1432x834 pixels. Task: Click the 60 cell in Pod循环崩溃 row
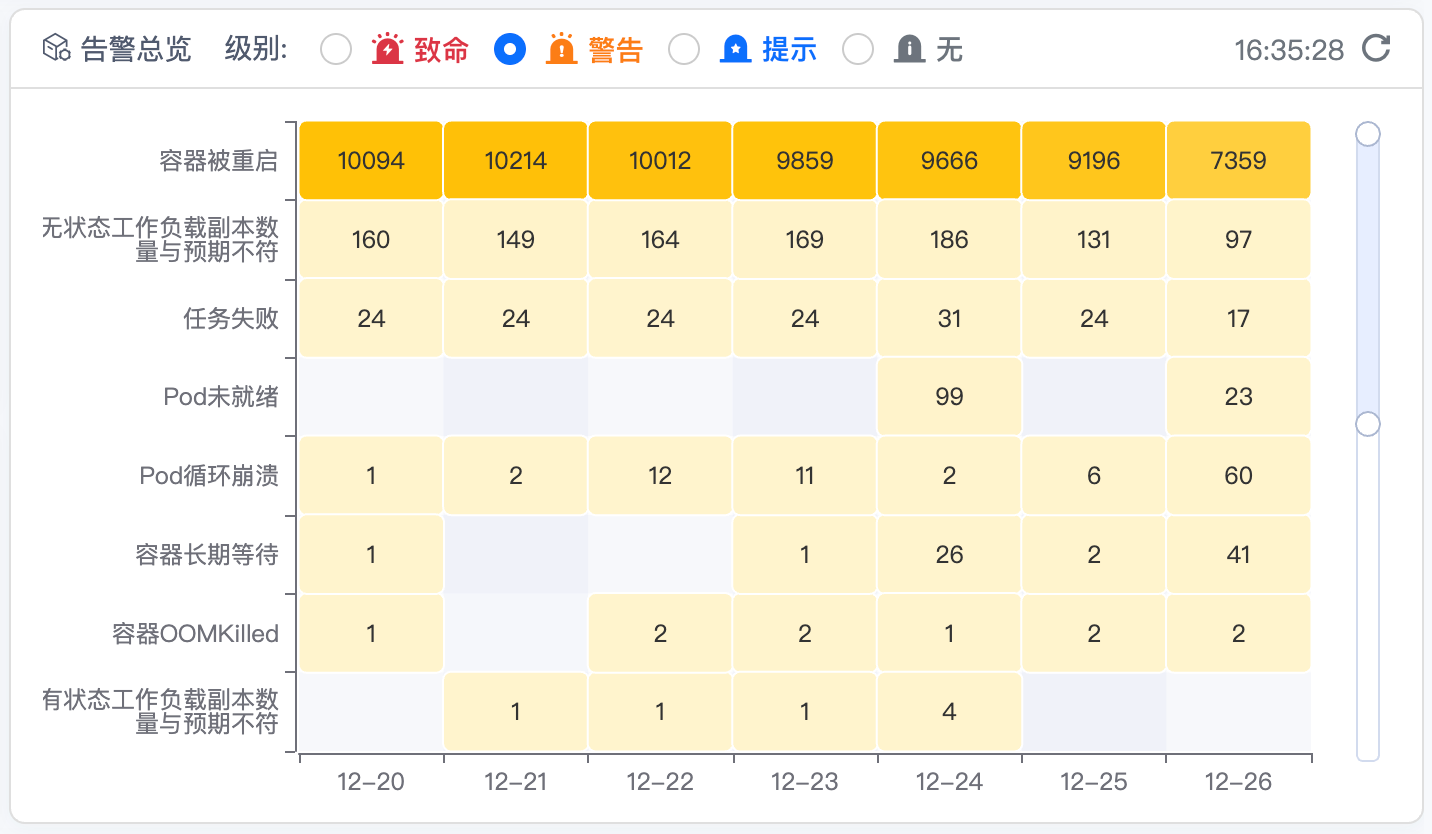pos(1238,476)
